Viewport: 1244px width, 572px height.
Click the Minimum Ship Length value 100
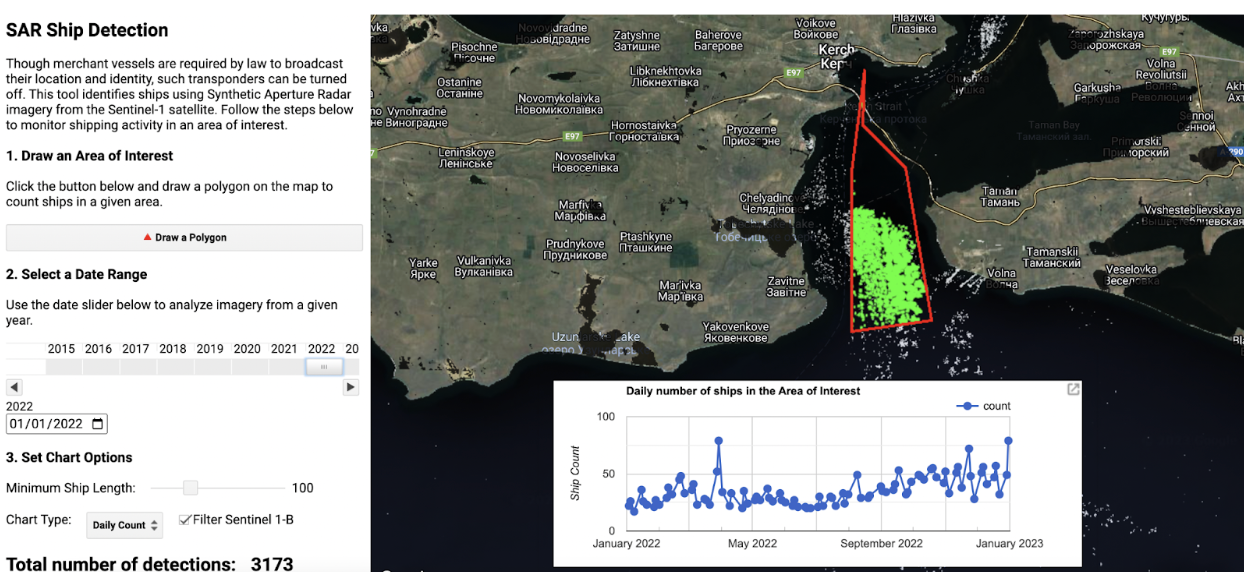click(303, 488)
